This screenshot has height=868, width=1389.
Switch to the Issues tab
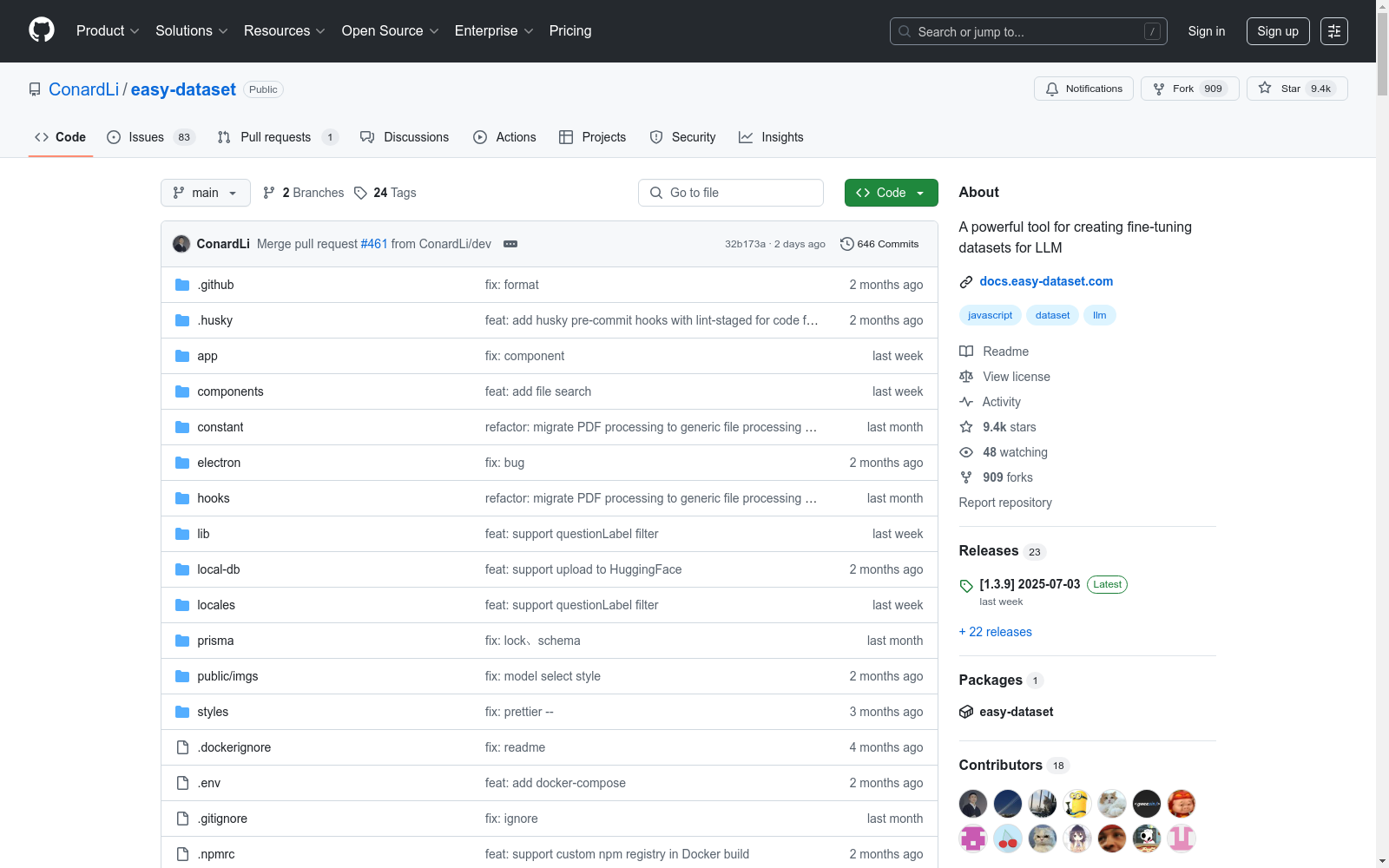tap(151, 137)
